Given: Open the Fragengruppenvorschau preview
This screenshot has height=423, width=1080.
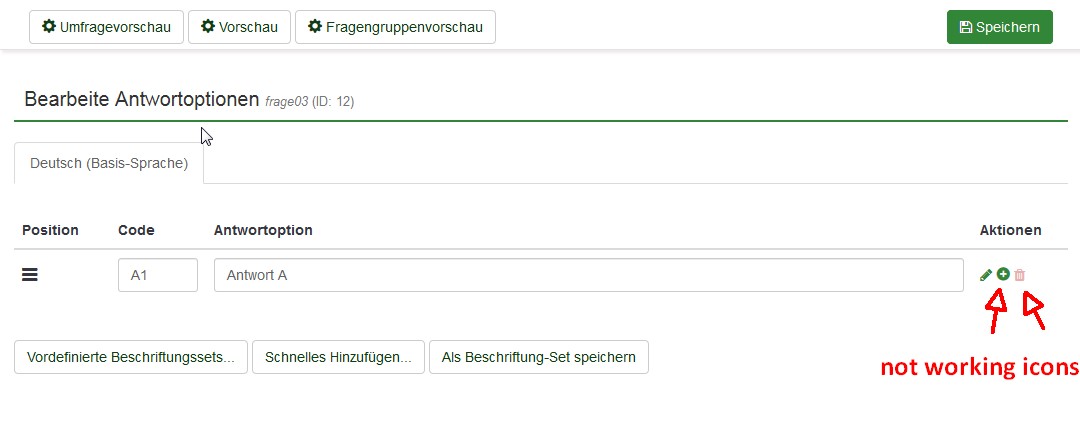Looking at the screenshot, I should [395, 27].
